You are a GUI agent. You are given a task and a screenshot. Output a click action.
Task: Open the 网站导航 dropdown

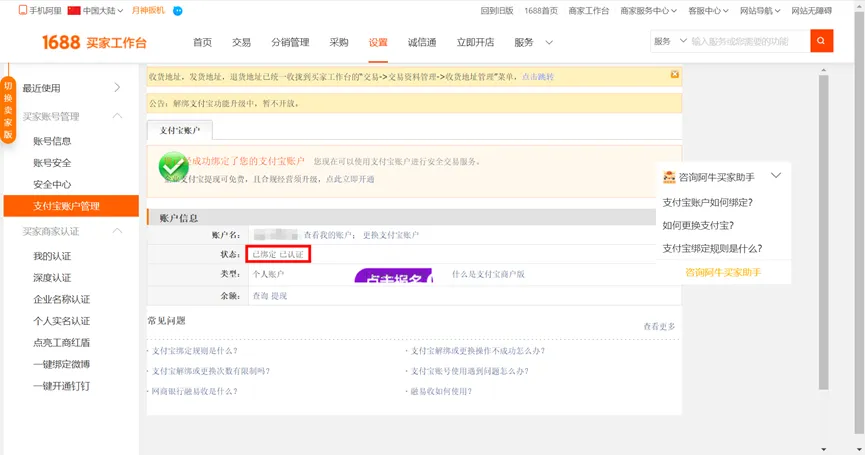[760, 10]
